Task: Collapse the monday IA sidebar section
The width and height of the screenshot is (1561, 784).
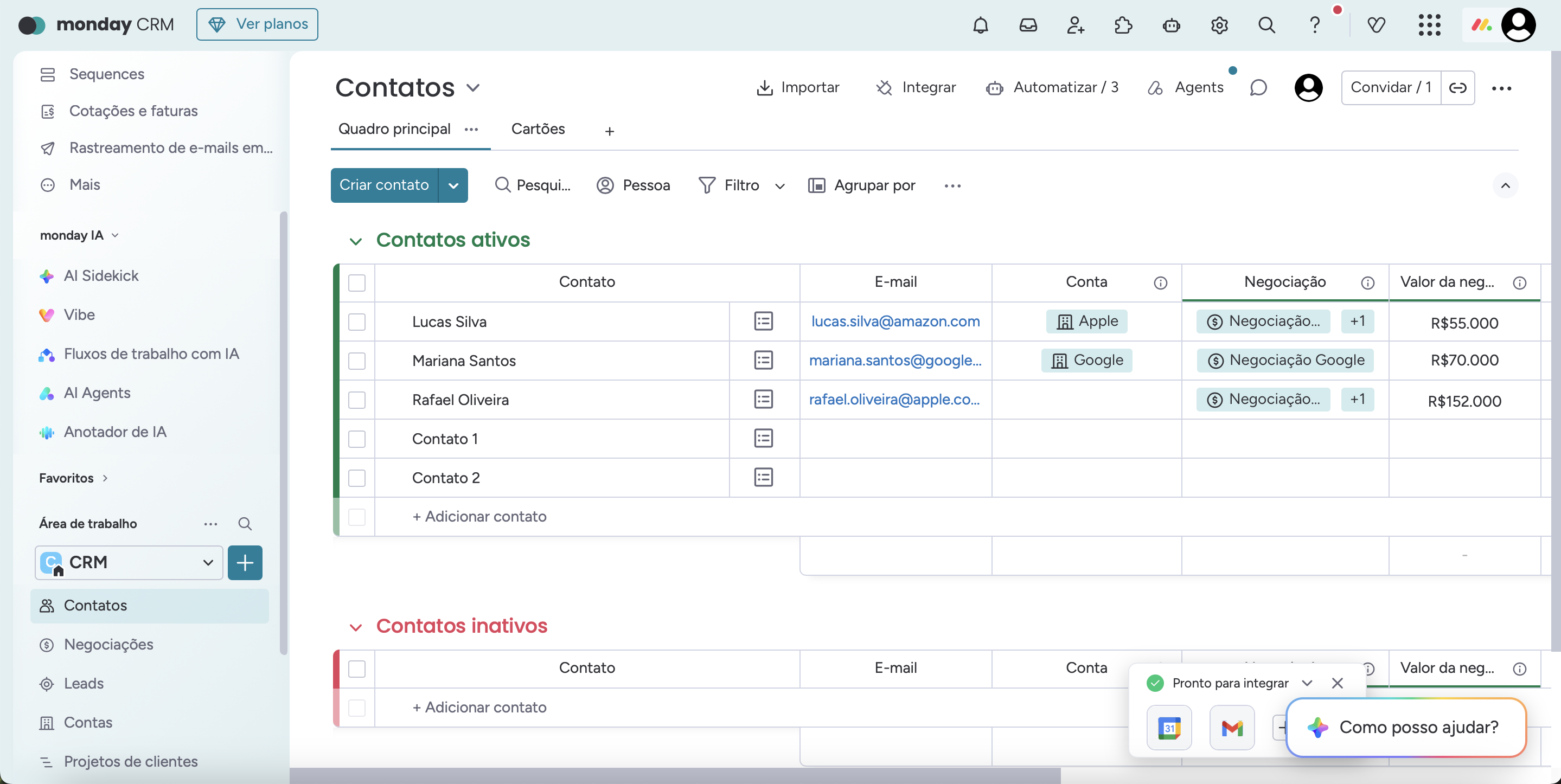Action: pyautogui.click(x=115, y=235)
